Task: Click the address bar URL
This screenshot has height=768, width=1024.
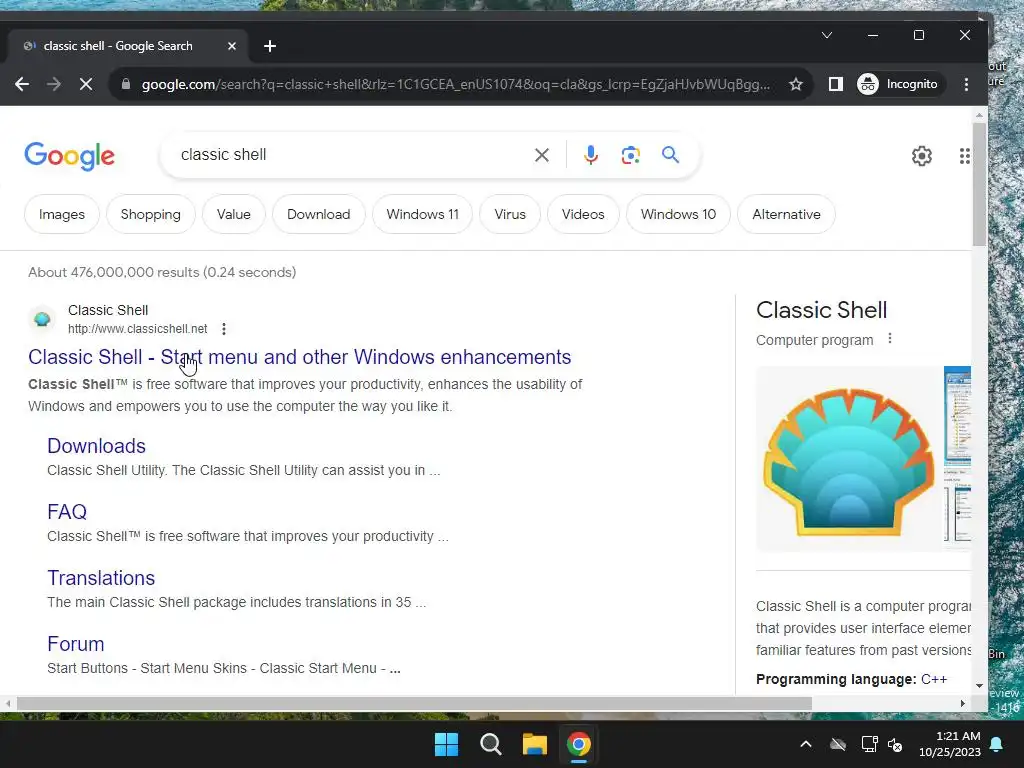Action: coord(455,84)
